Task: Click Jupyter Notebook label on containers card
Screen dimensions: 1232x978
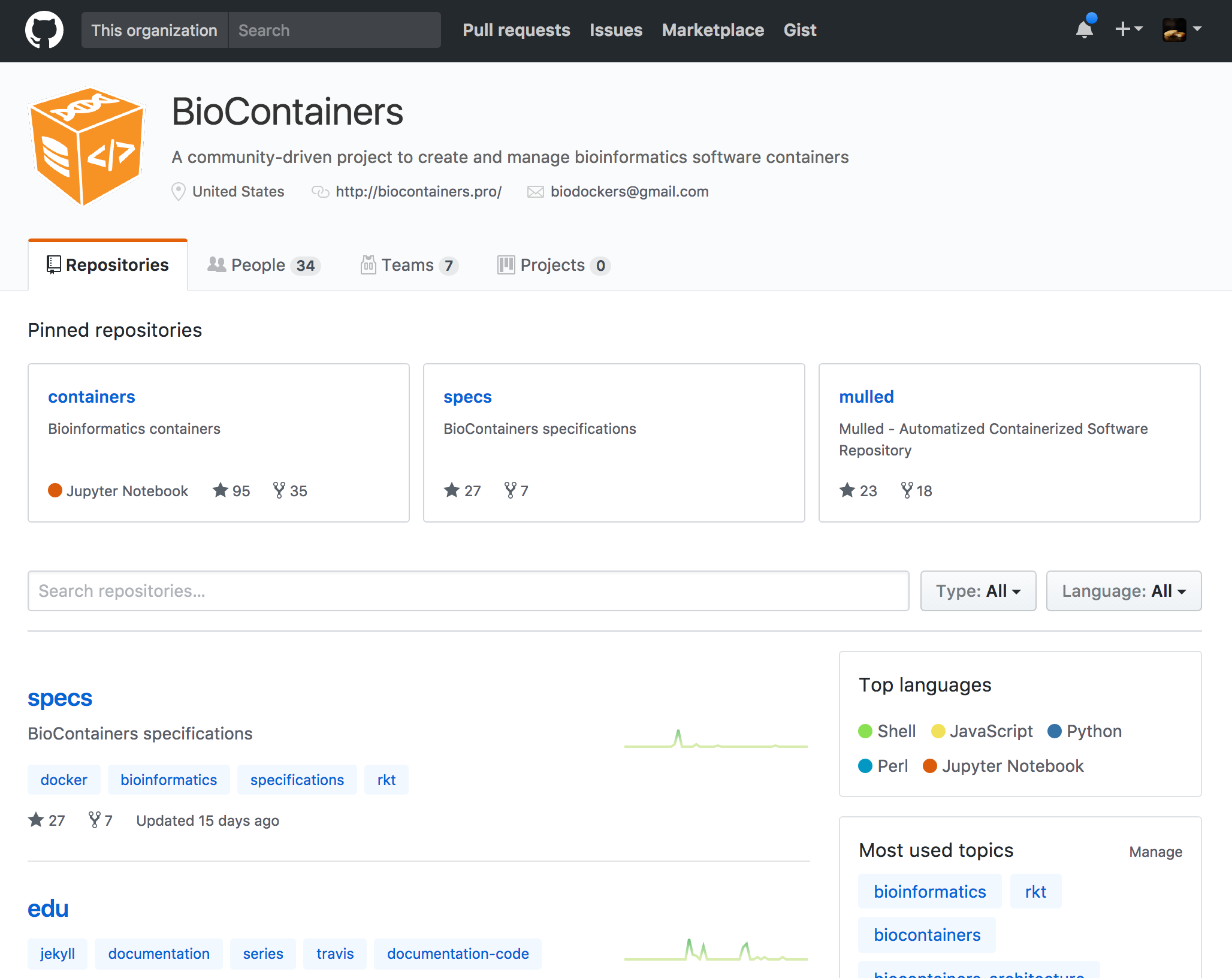Action: tap(127, 491)
